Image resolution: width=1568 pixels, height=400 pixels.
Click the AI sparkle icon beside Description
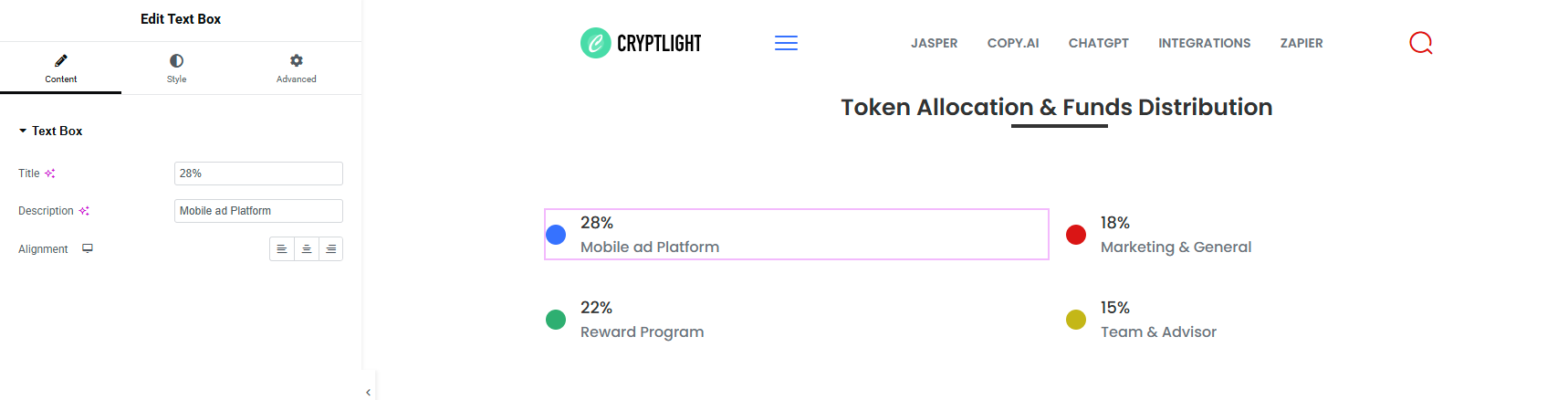click(x=84, y=211)
